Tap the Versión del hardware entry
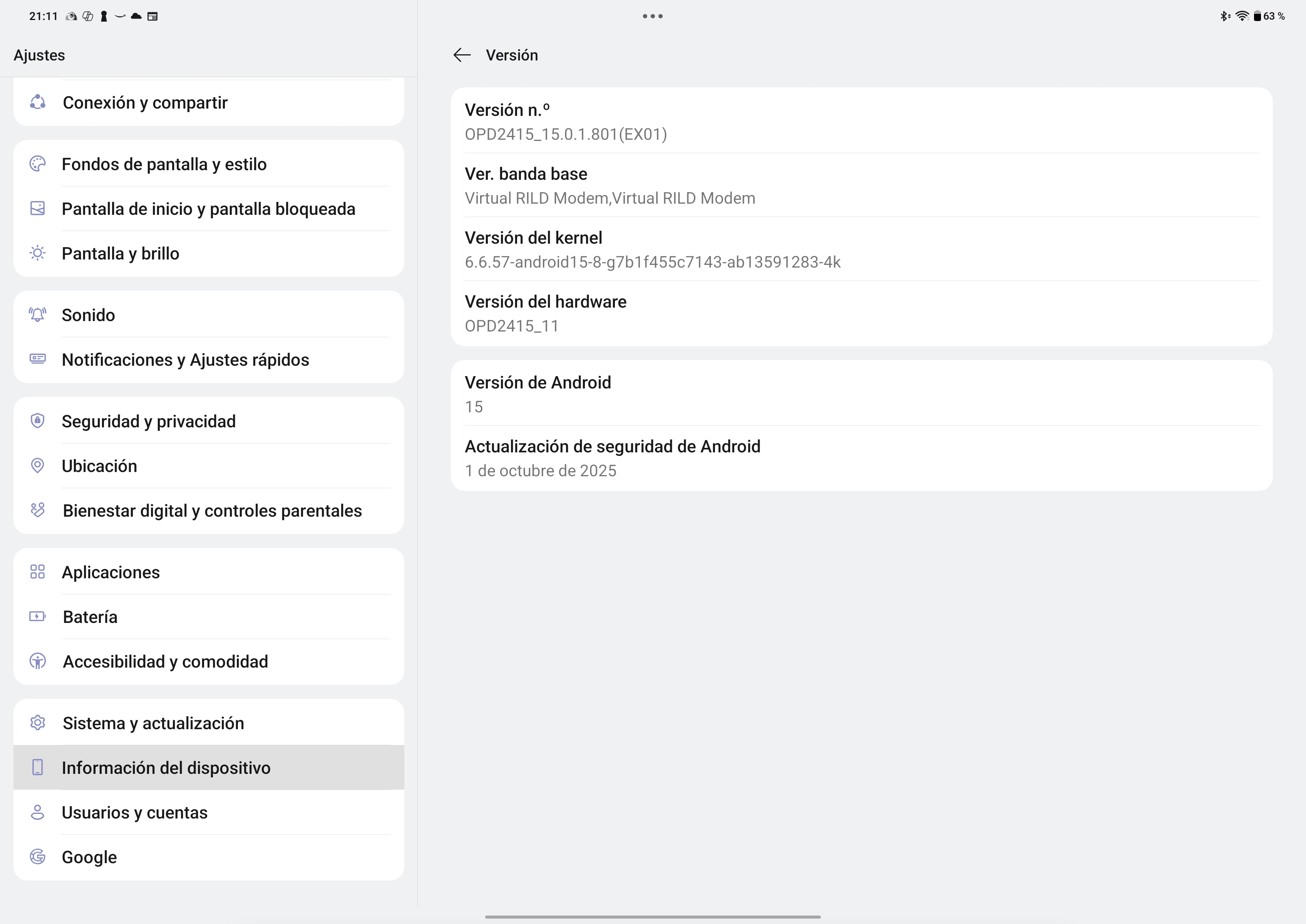The image size is (1306, 924). tap(862, 313)
